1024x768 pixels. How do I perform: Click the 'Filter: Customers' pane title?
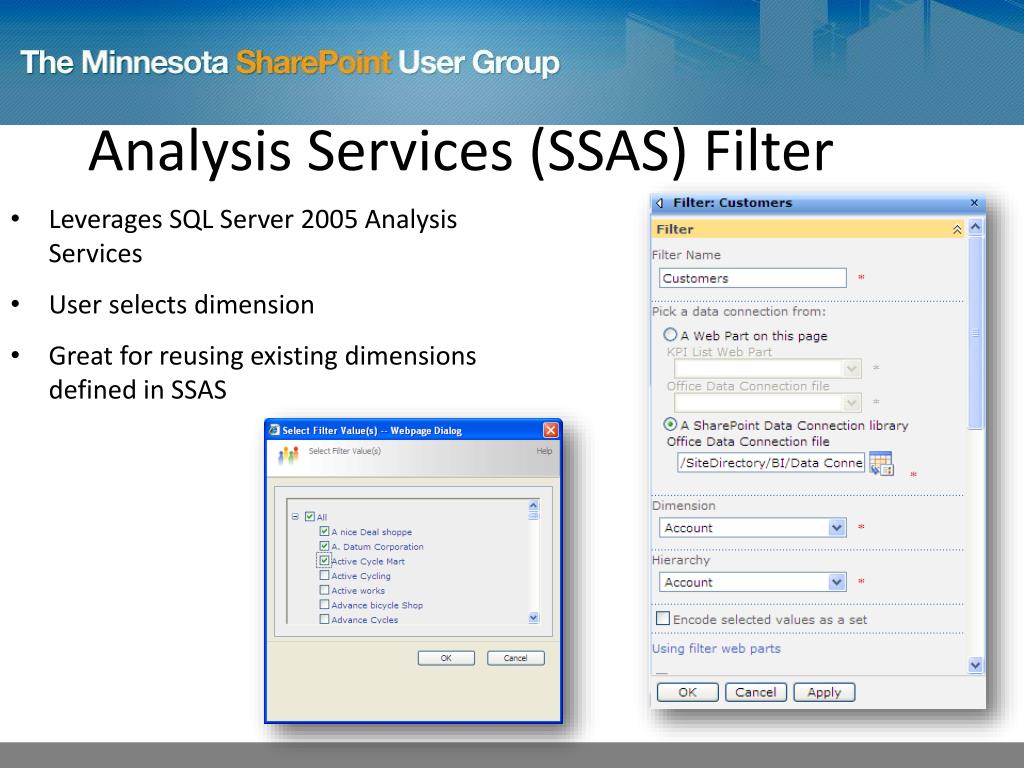tap(732, 203)
